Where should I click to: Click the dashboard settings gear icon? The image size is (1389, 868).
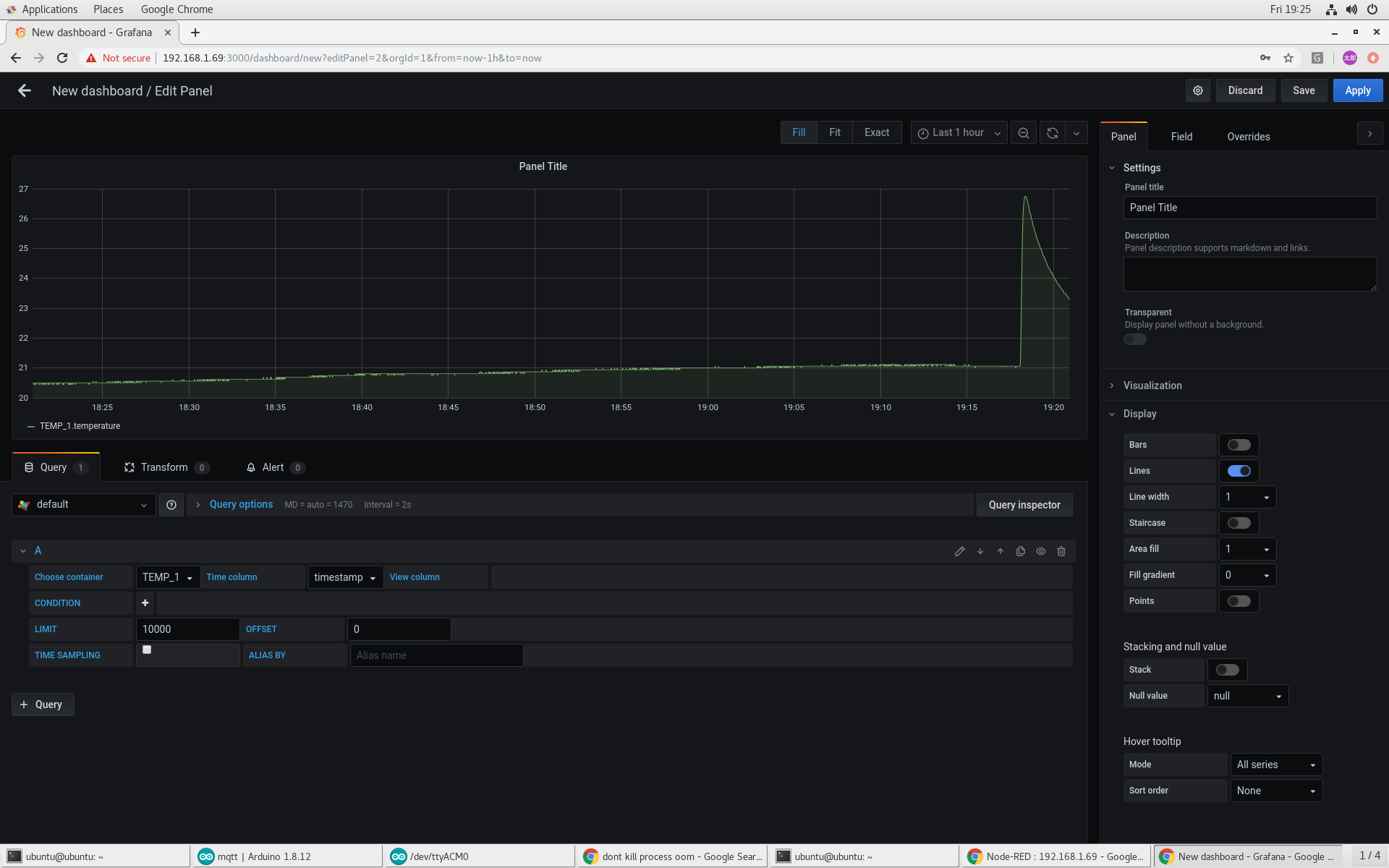(1198, 90)
